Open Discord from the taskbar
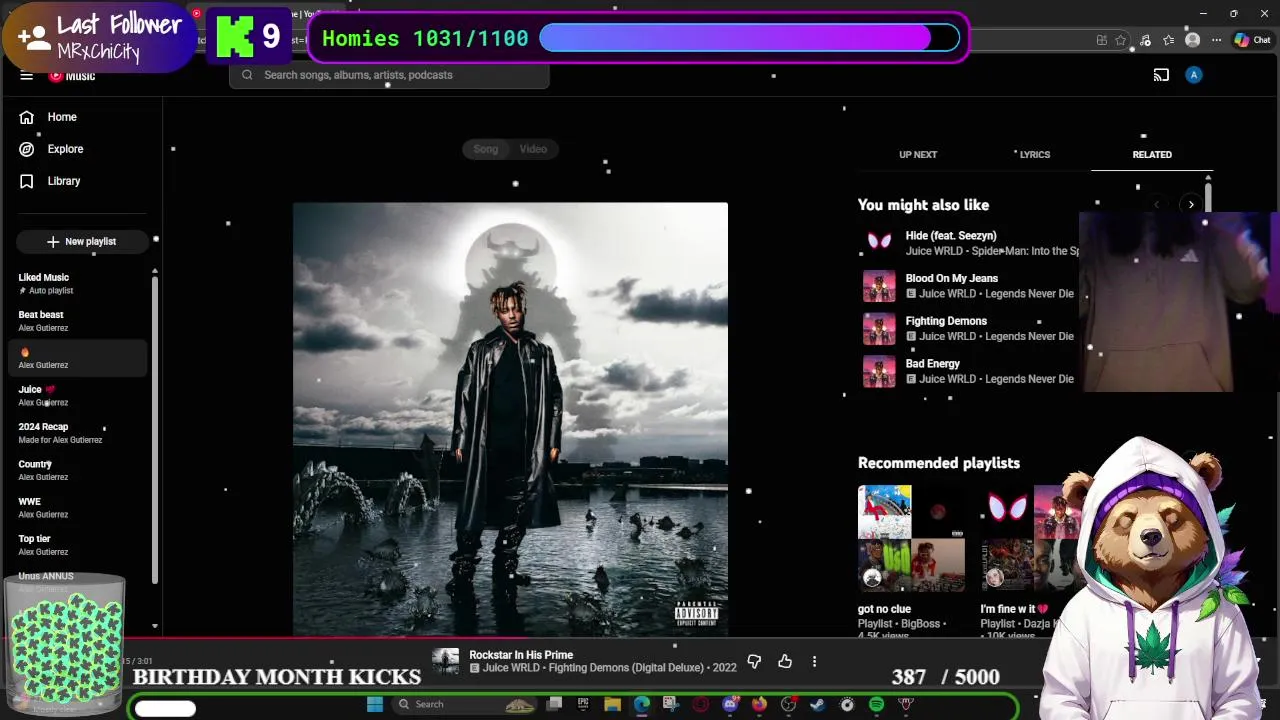 (730, 705)
